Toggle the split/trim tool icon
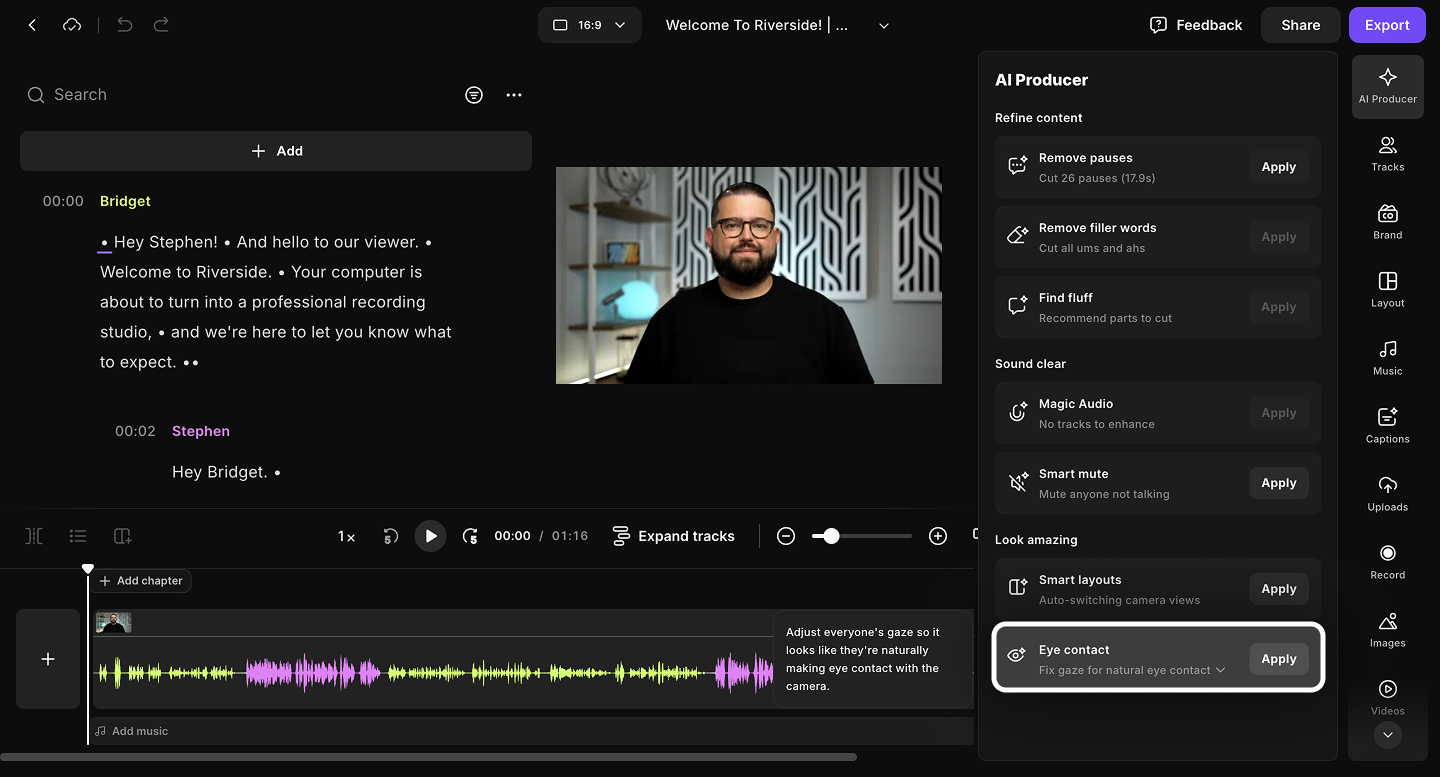Viewport: 1440px width, 777px height. click(34, 536)
